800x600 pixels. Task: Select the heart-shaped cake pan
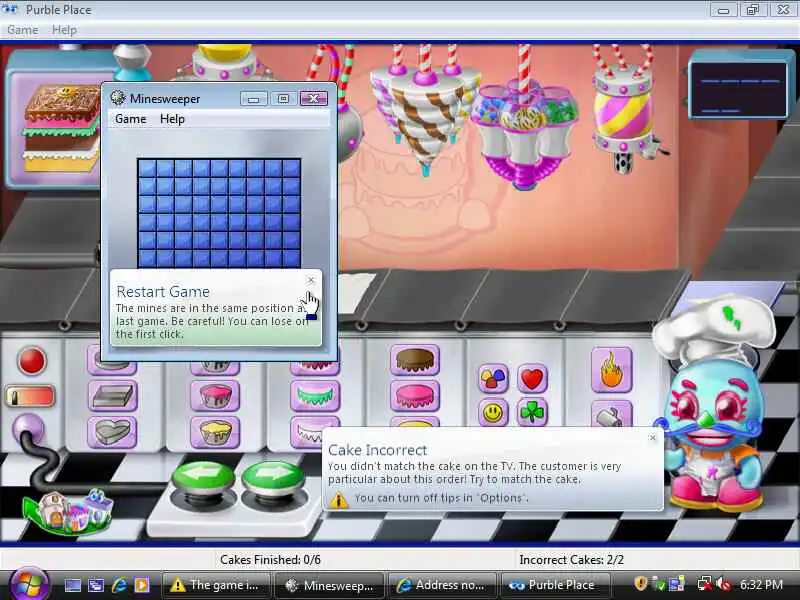(x=112, y=432)
